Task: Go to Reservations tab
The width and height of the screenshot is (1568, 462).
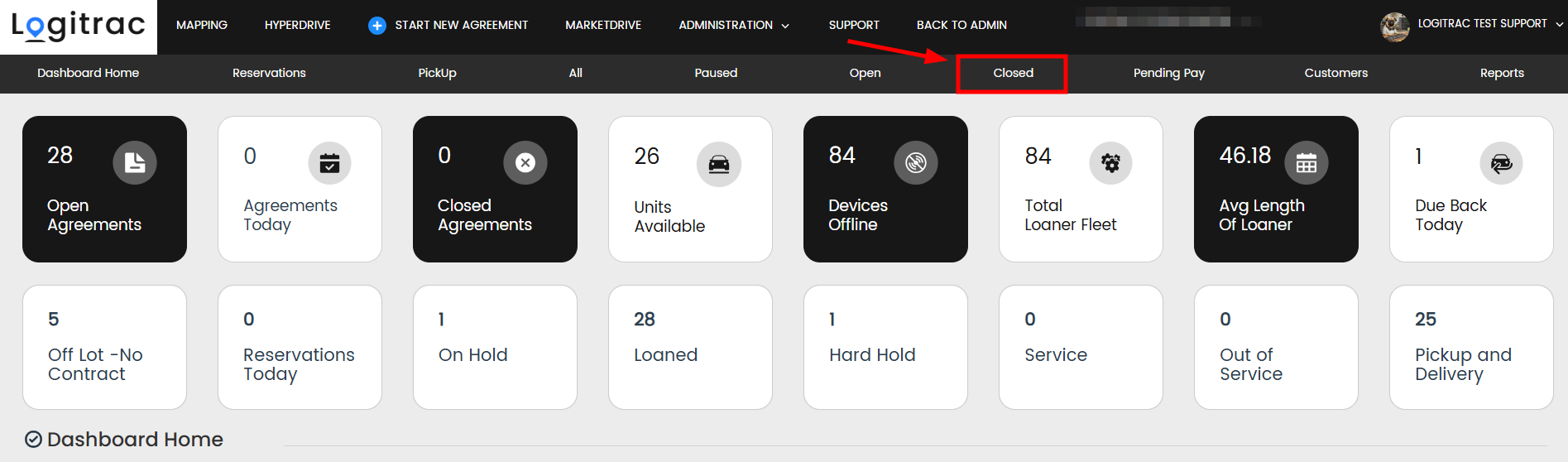Action: [x=269, y=73]
